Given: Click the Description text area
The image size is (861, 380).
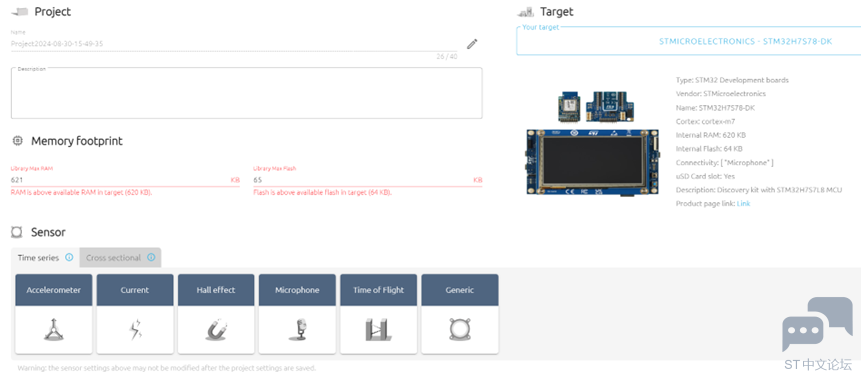Looking at the screenshot, I should point(247,93).
